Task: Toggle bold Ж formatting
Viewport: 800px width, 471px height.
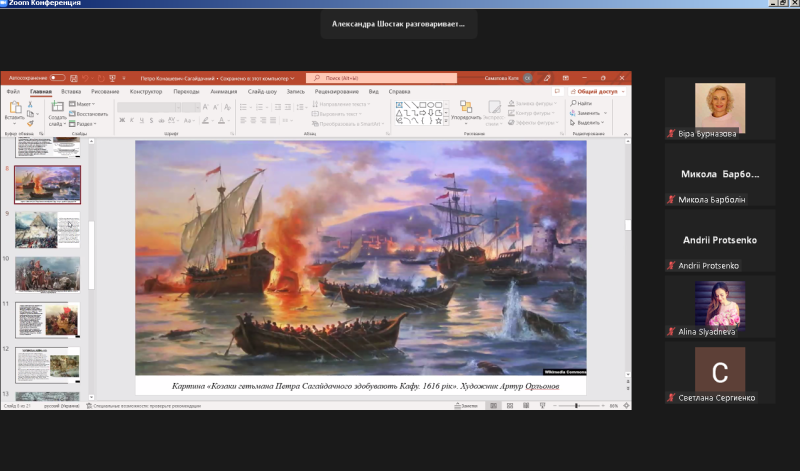Action: click(122, 120)
